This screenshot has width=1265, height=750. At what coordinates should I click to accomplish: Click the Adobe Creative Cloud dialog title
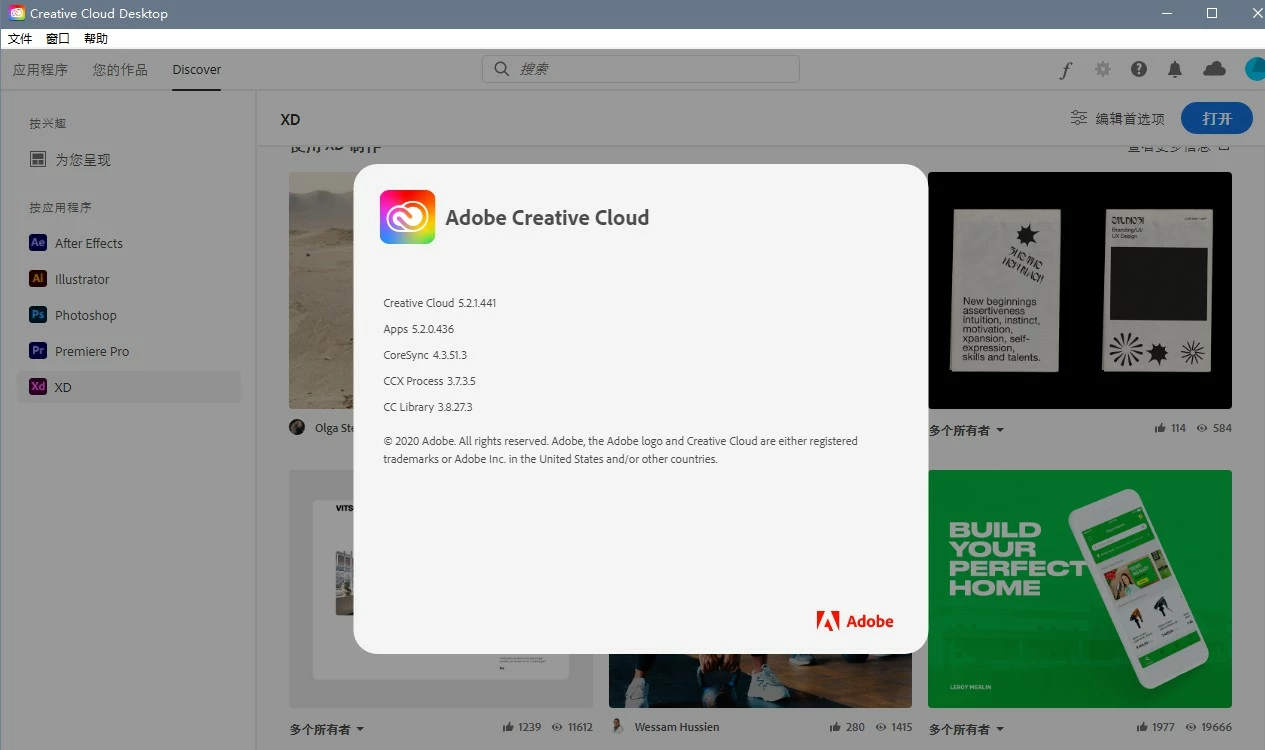coord(547,217)
